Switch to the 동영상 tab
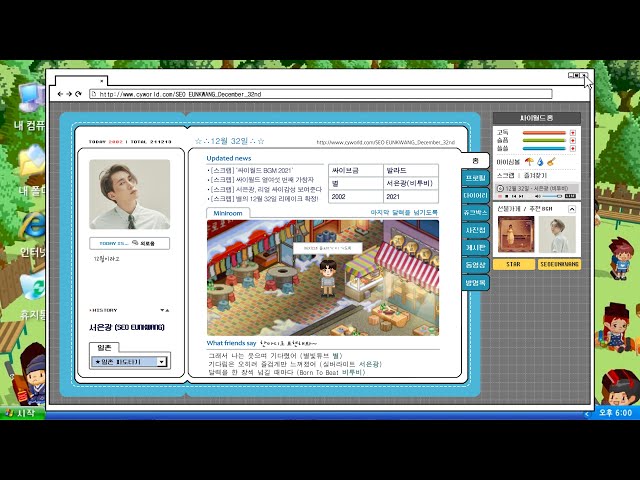This screenshot has height=480, width=640. [476, 265]
